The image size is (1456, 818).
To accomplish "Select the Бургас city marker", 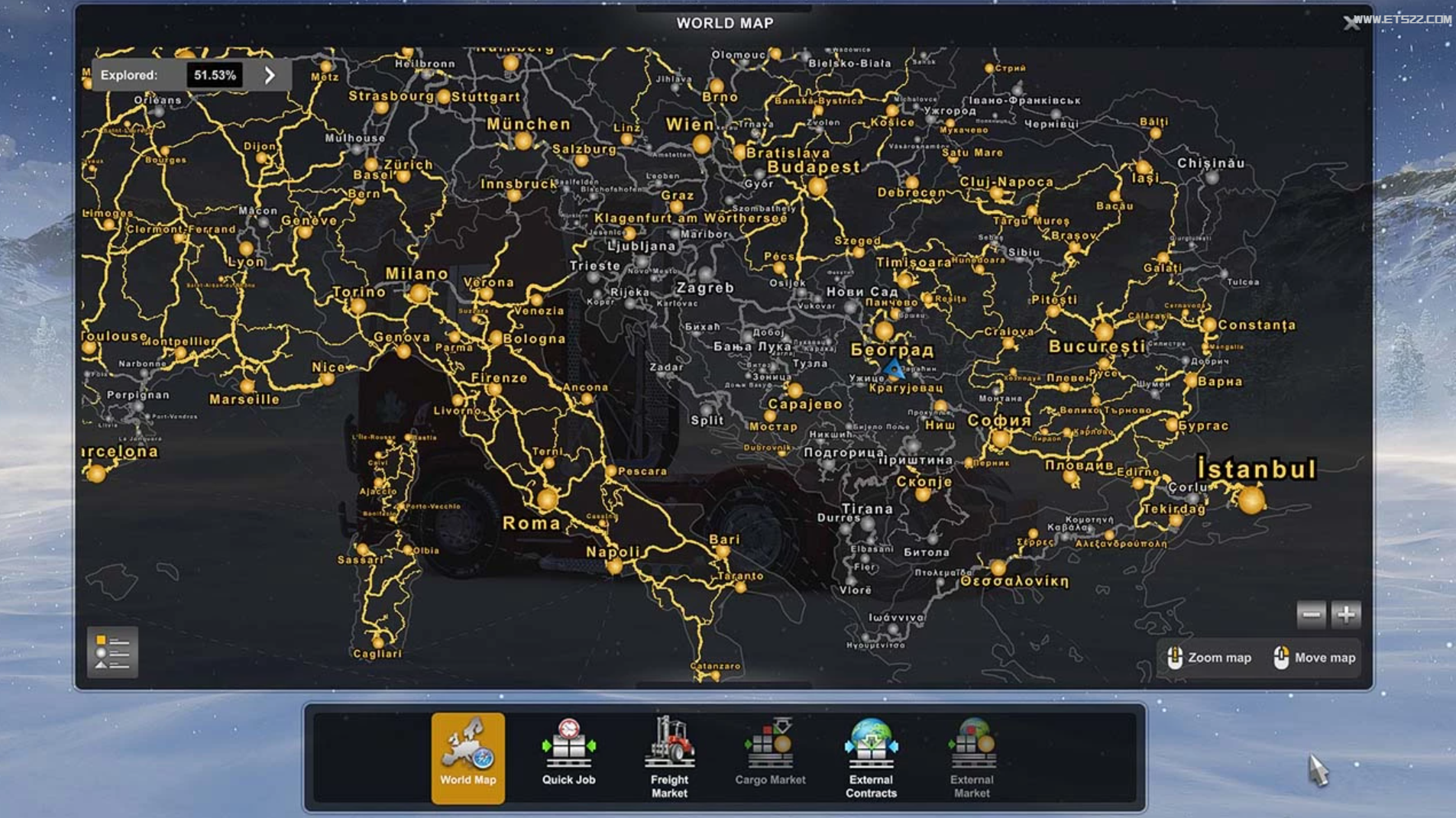I will [x=1172, y=425].
